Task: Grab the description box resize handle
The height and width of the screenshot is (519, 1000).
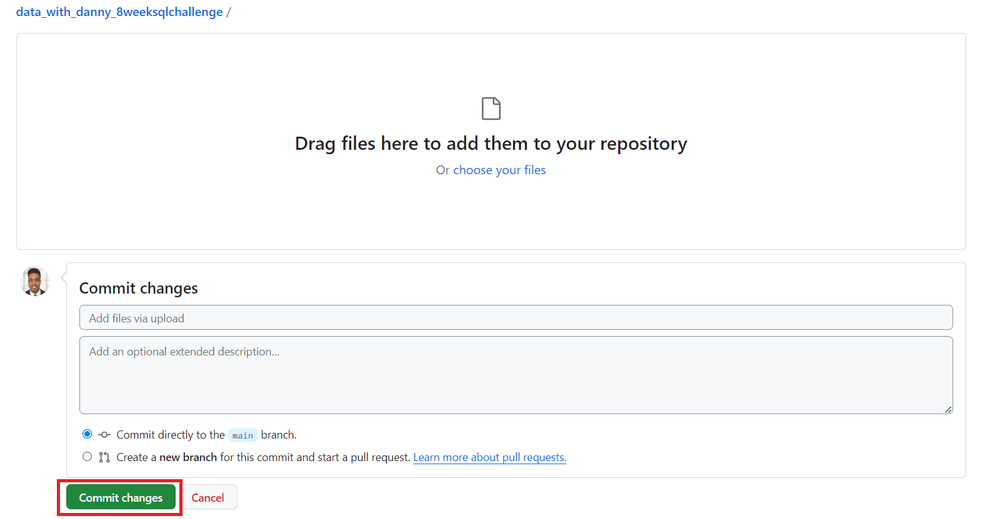Action: point(948,409)
